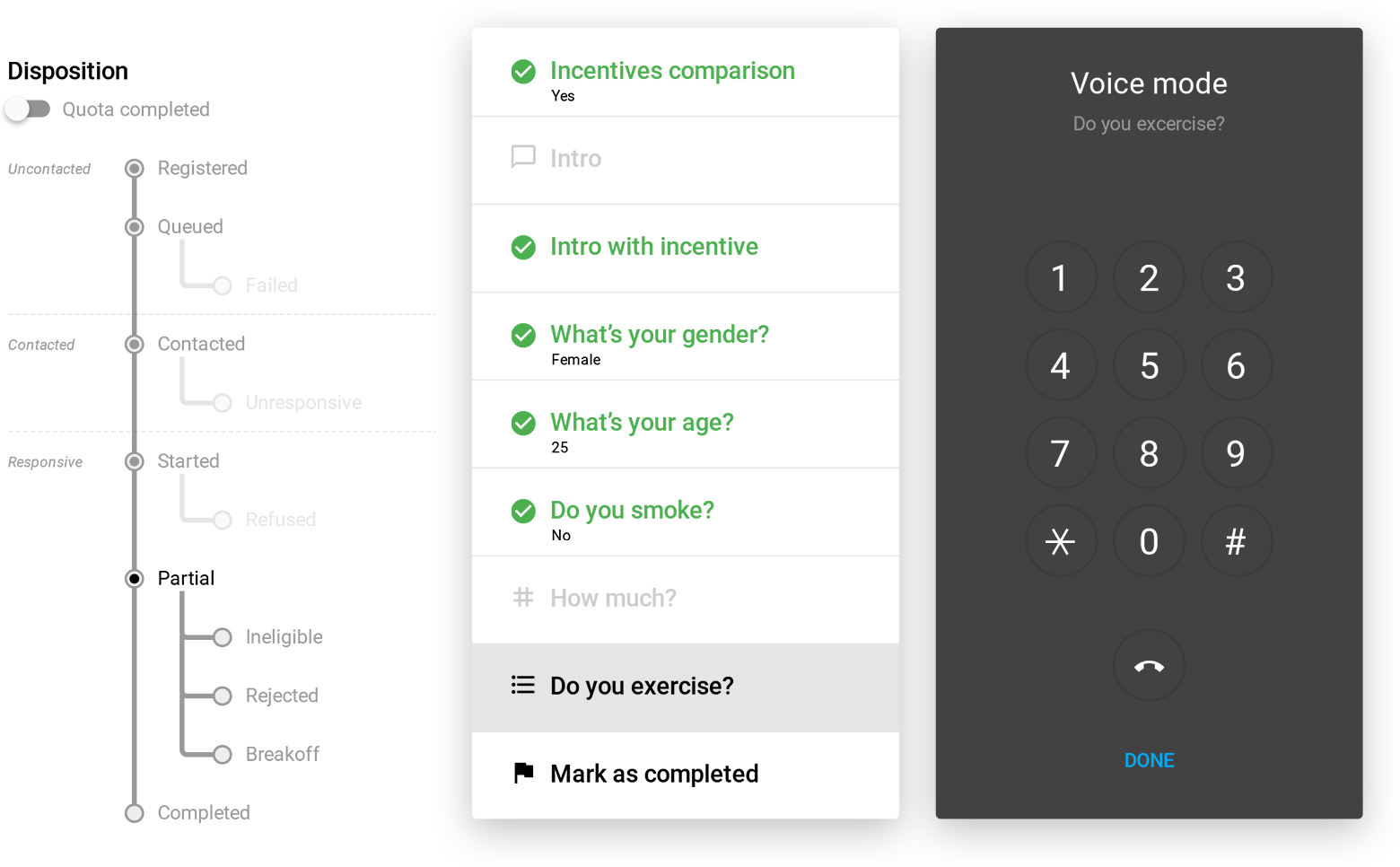This screenshot has width=1400, height=867.
Task: Tap the DONE button
Action: [x=1149, y=760]
